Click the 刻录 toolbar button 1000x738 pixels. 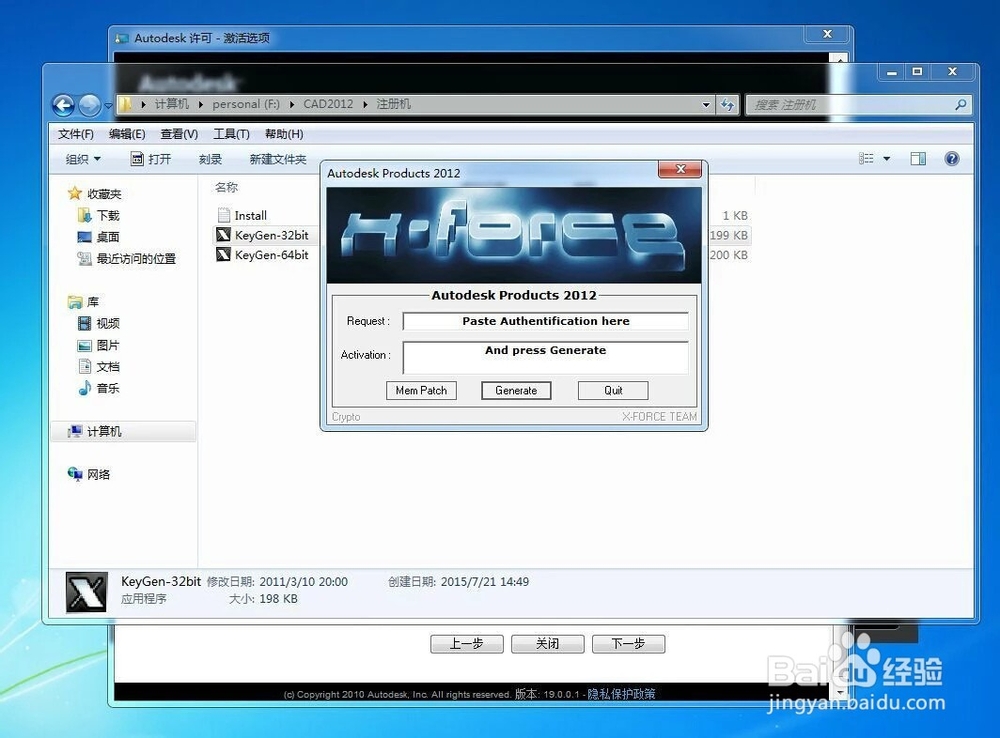pos(210,159)
